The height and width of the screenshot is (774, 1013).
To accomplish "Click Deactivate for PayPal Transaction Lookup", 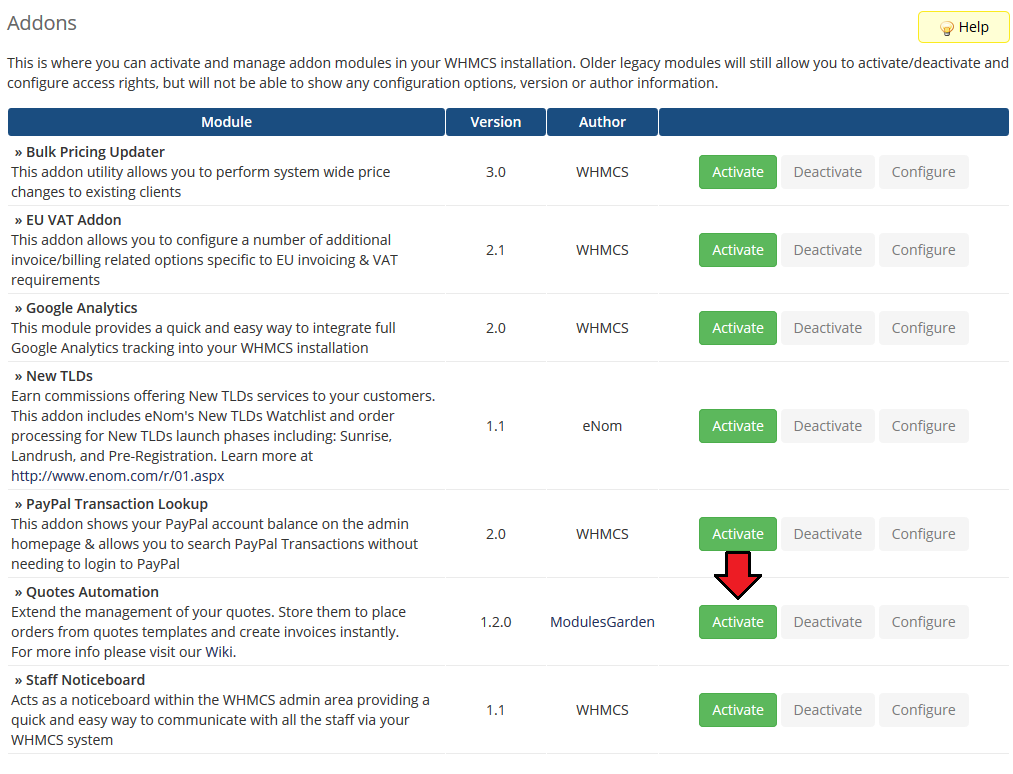I will 828,534.
